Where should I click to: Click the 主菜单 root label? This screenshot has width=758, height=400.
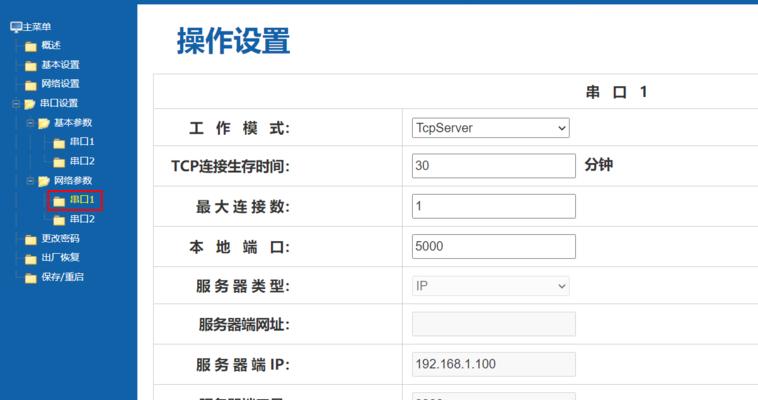pos(37,27)
